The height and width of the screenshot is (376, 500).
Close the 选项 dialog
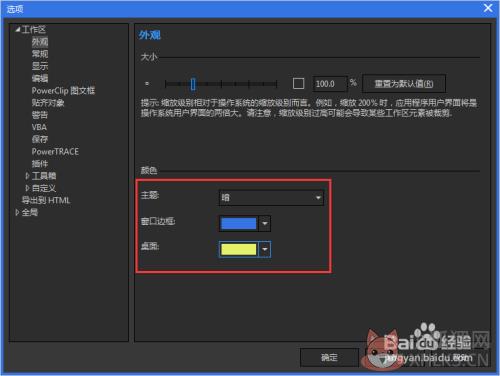coord(488,8)
